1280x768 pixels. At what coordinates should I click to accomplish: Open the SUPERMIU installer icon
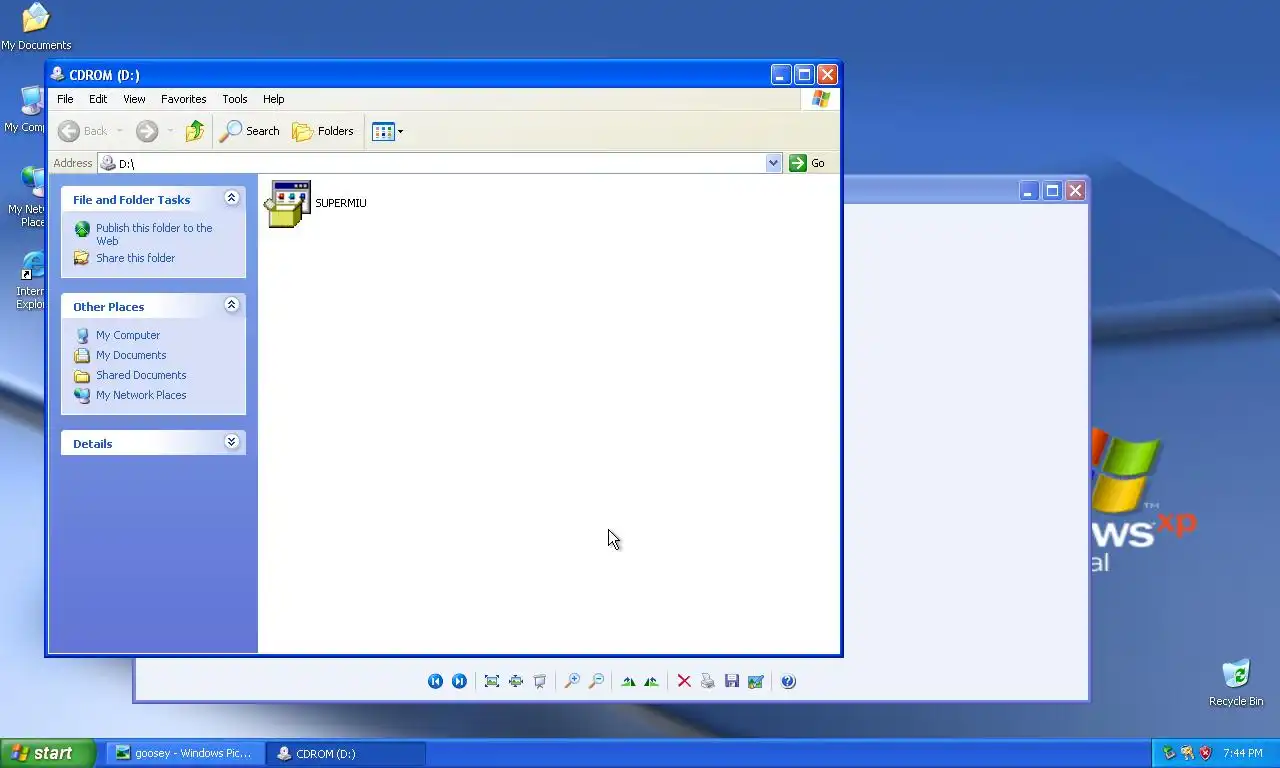[288, 204]
